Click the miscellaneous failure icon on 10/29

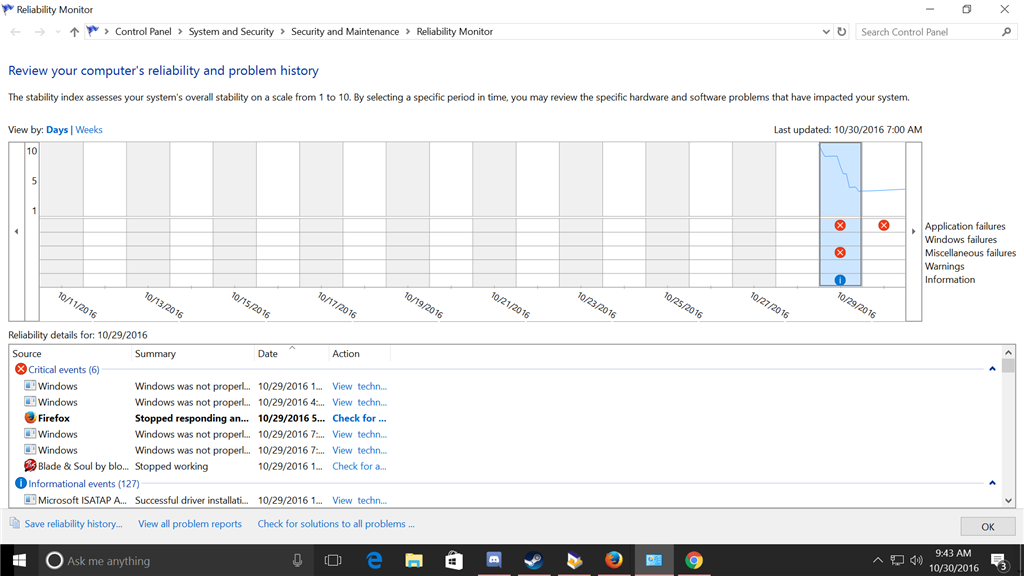[840, 253]
